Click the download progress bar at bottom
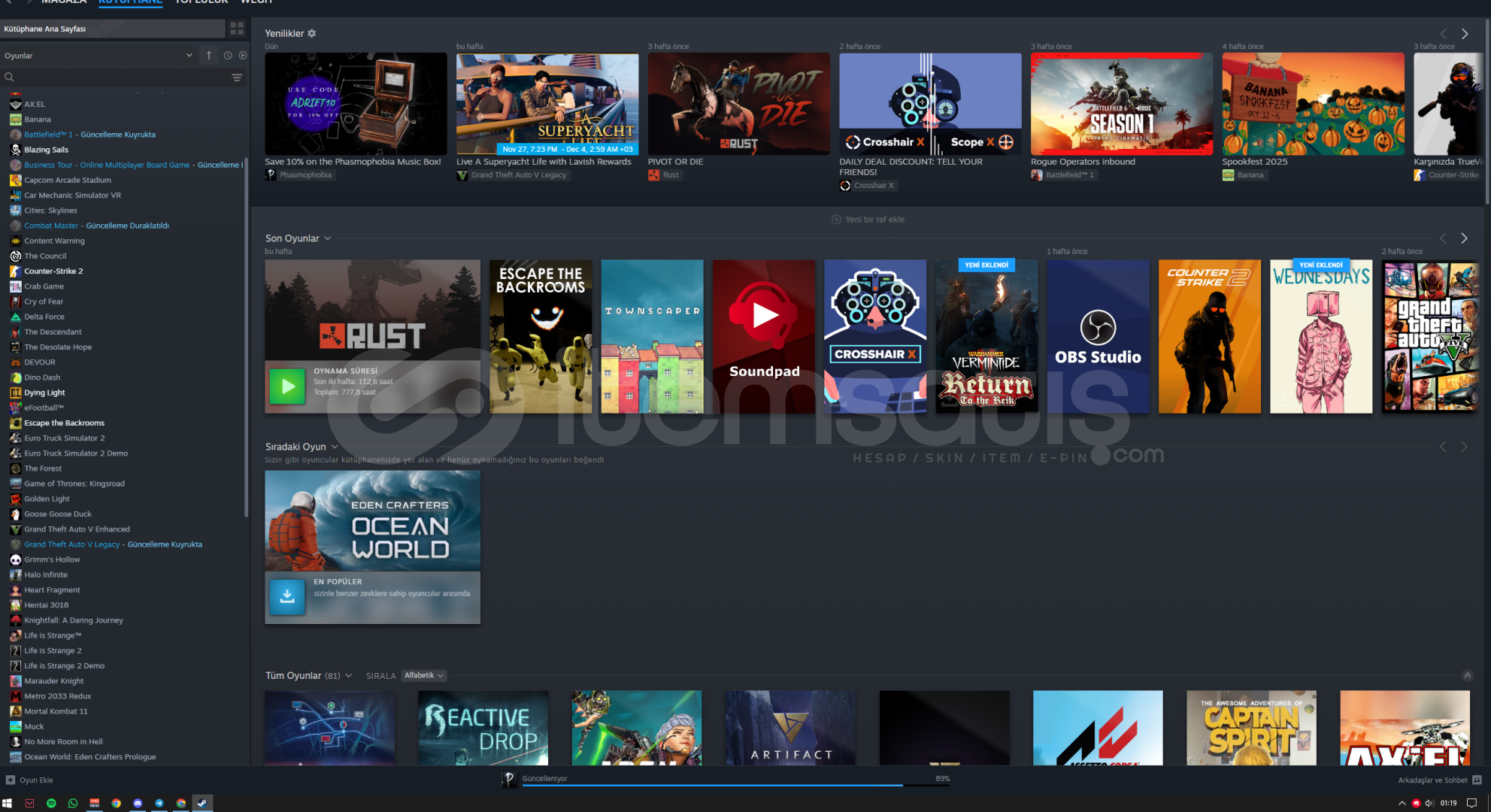The image size is (1491, 812). click(713, 784)
